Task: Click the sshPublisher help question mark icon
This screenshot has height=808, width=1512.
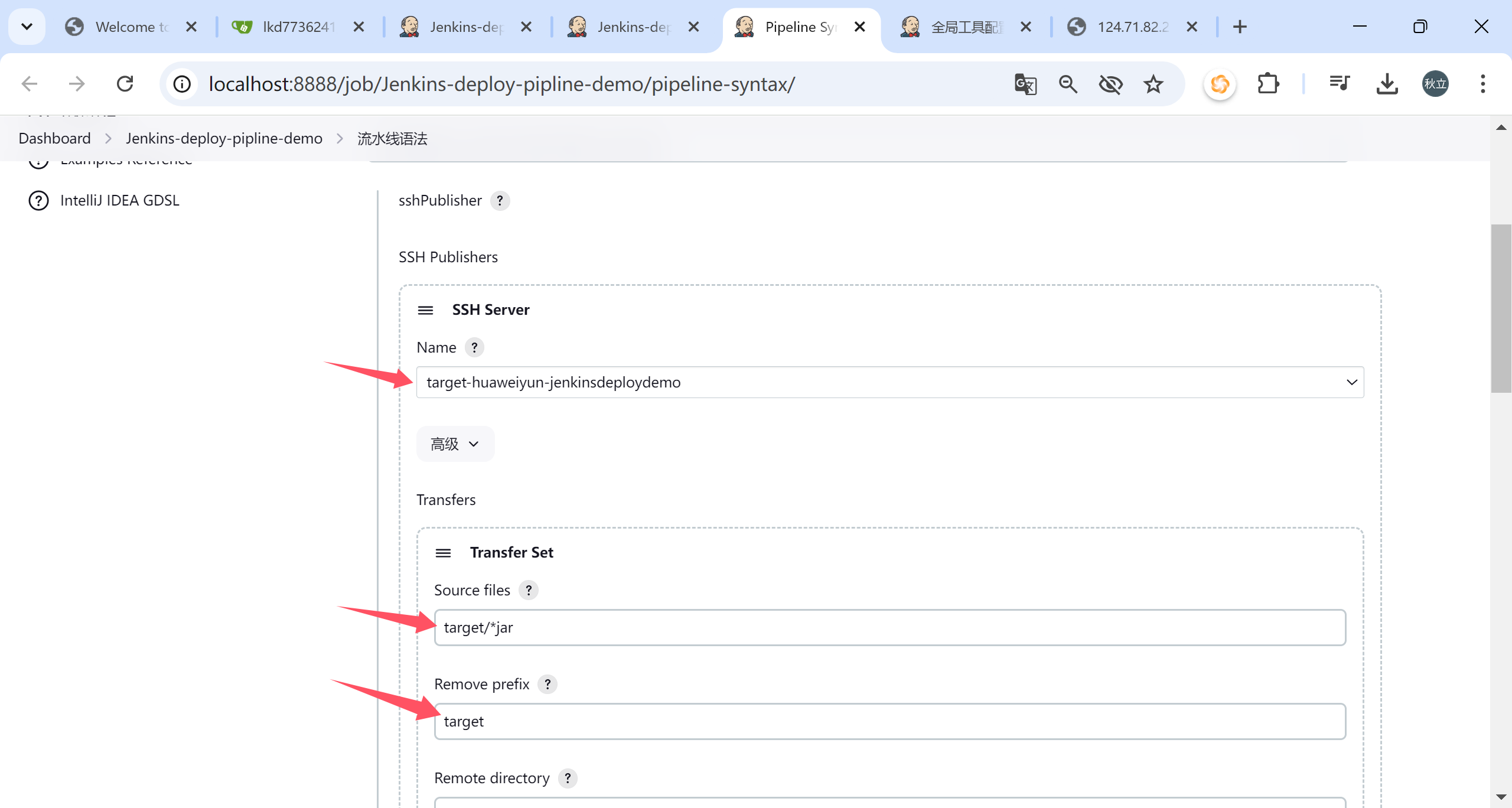Action: 500,201
